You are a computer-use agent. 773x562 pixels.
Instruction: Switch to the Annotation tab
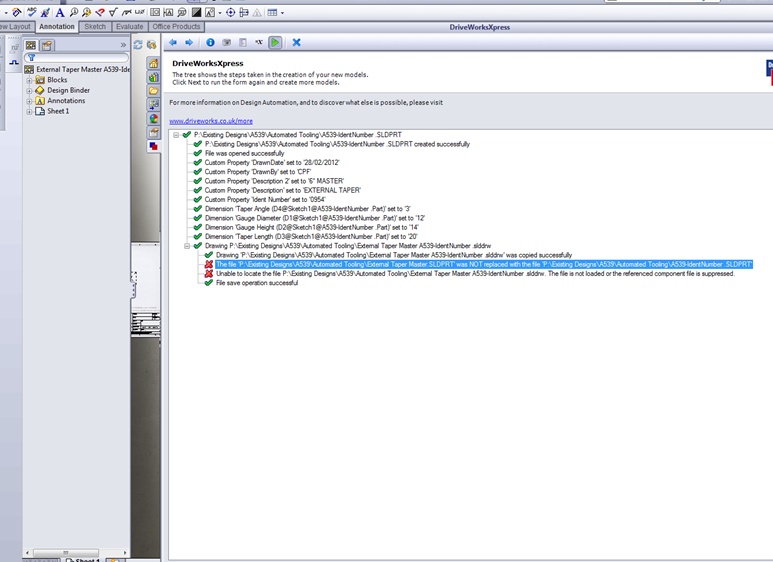57,27
